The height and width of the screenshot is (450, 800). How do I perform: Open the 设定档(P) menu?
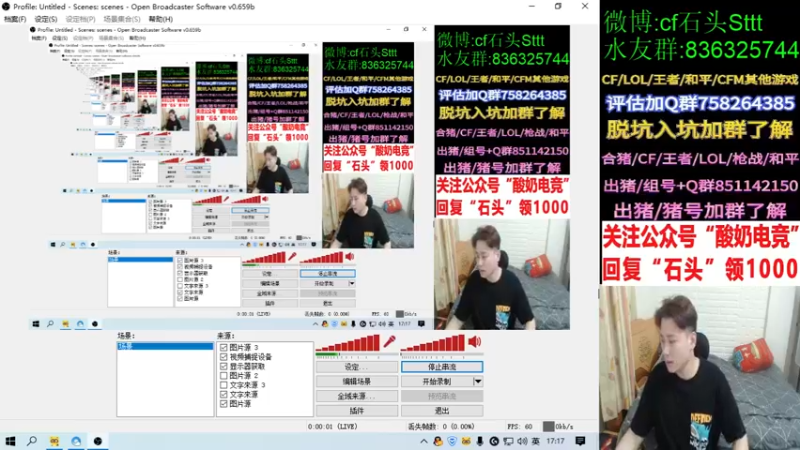80,19
